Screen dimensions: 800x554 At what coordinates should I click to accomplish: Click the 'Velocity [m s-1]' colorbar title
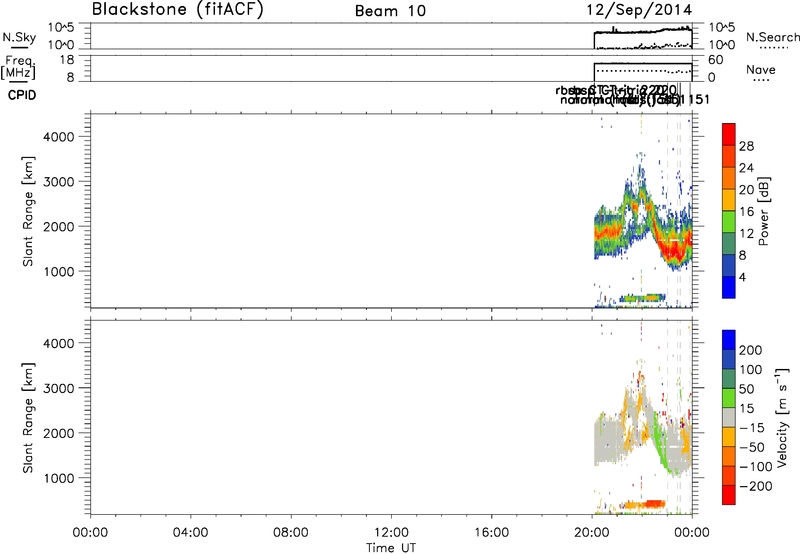click(x=781, y=417)
